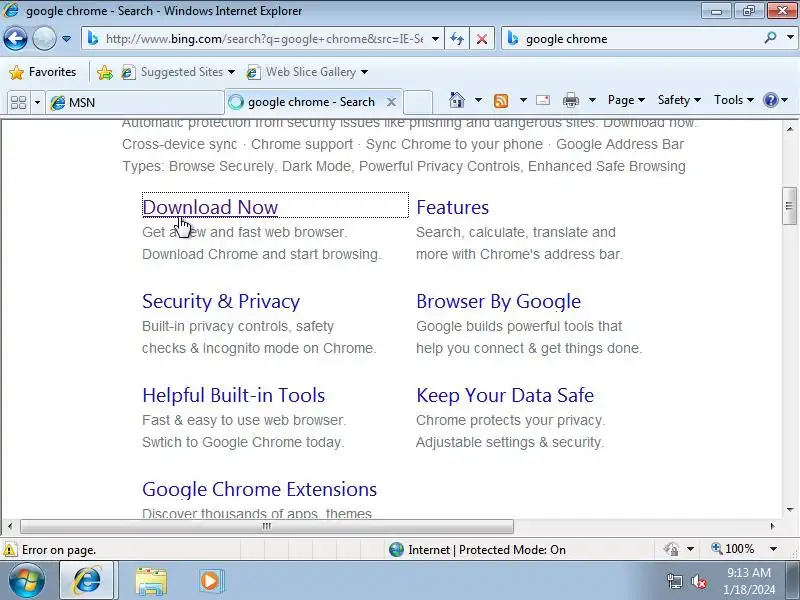Expand the zoom level dropdown arrow
Image resolution: width=800 pixels, height=600 pixels.
[x=773, y=549]
